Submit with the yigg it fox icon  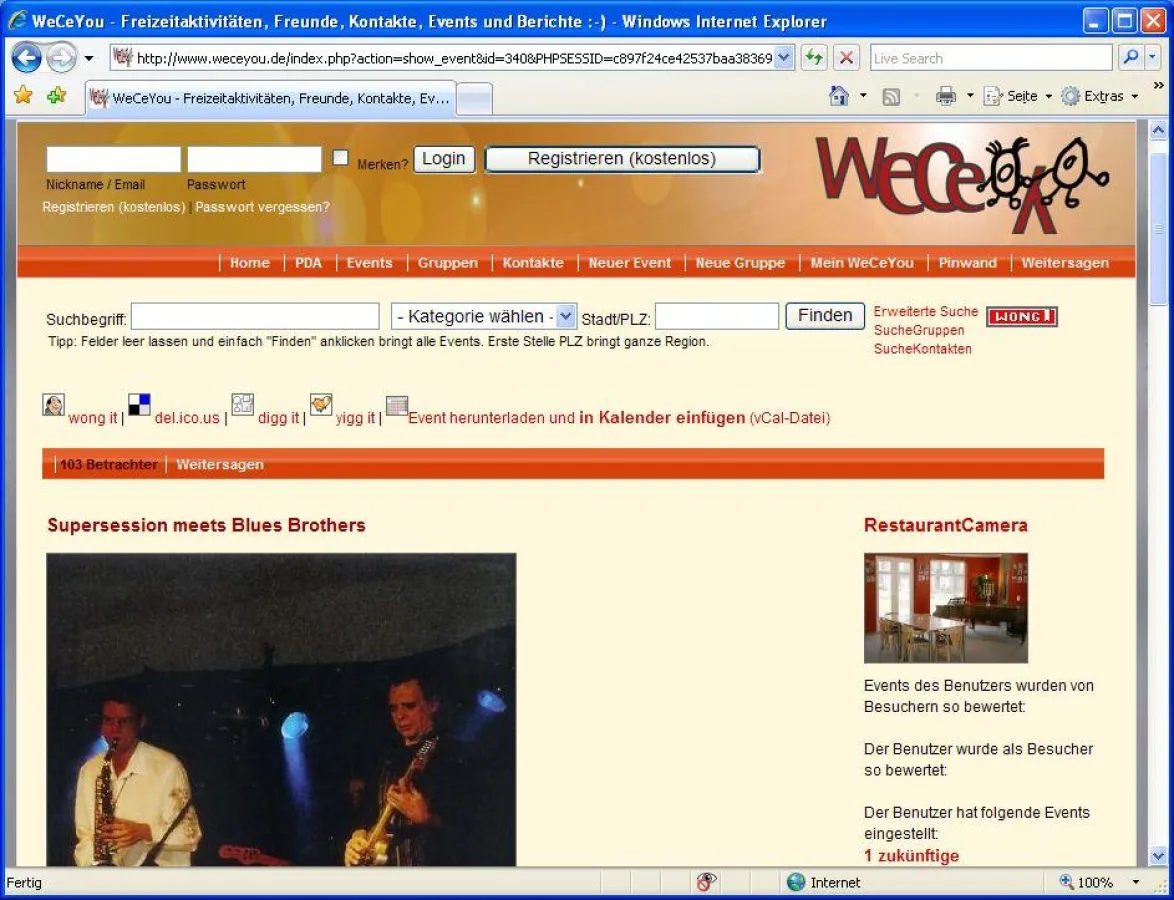tap(320, 404)
